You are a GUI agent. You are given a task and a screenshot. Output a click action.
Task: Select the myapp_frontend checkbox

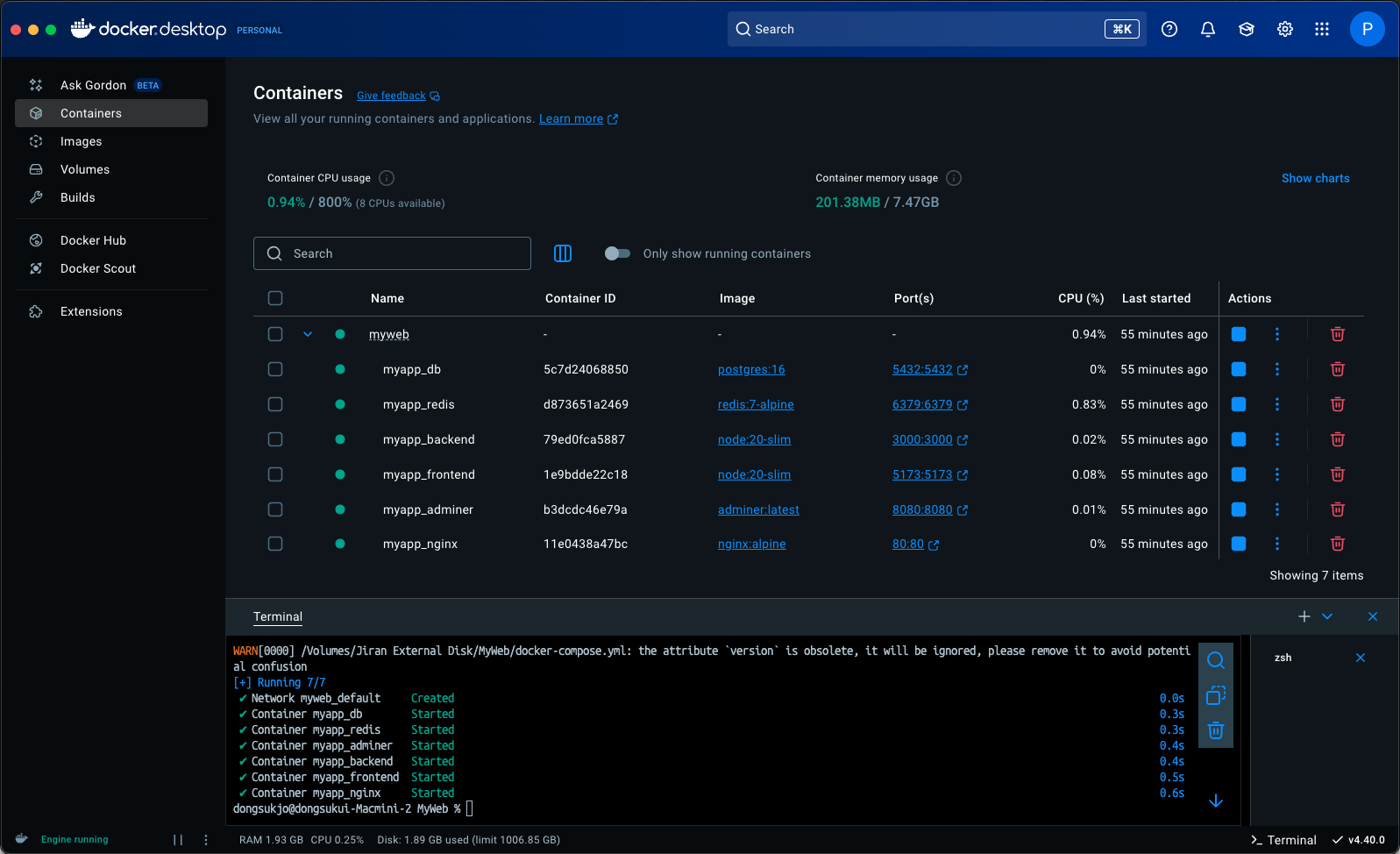pyautogui.click(x=275, y=474)
